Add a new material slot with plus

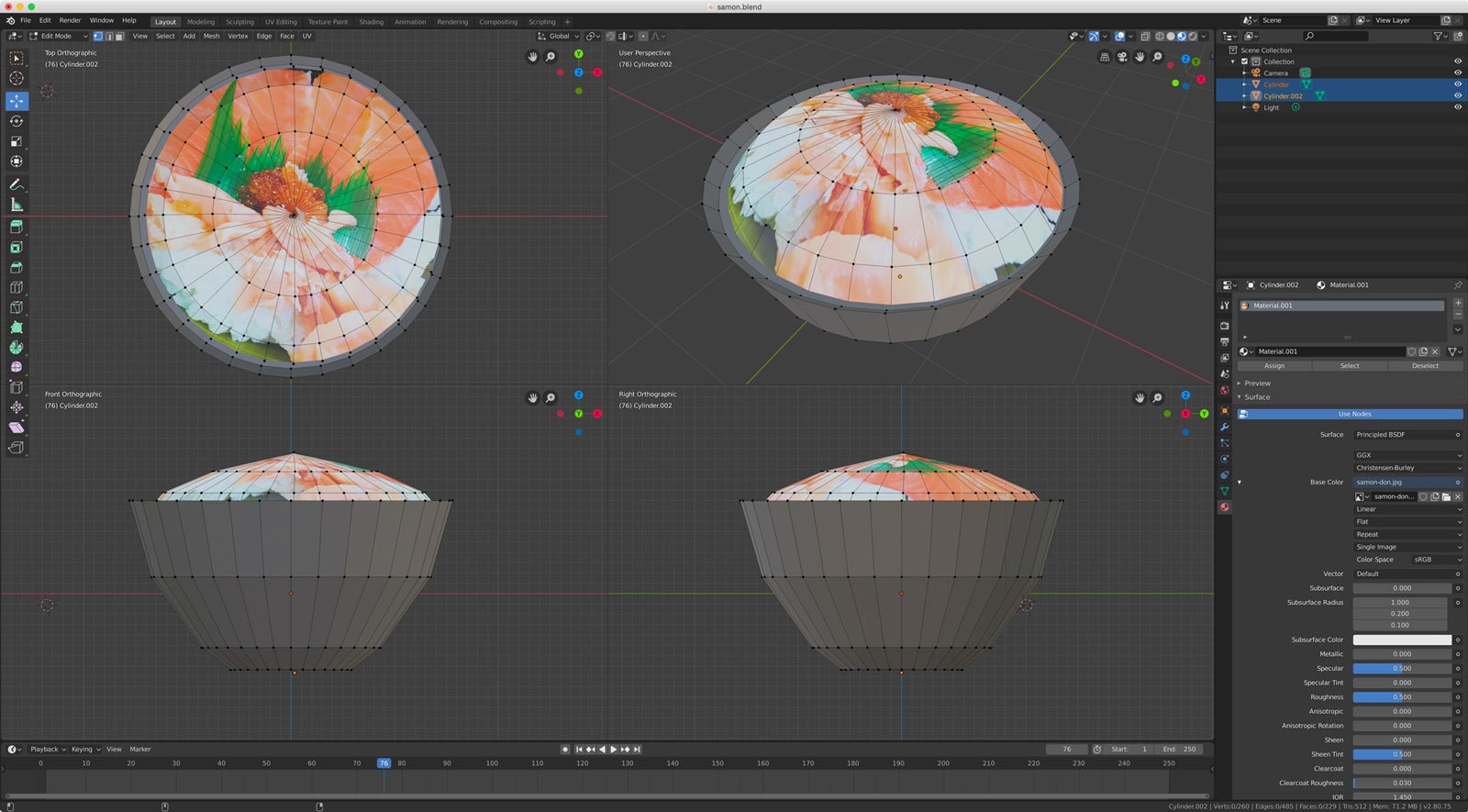(1458, 303)
